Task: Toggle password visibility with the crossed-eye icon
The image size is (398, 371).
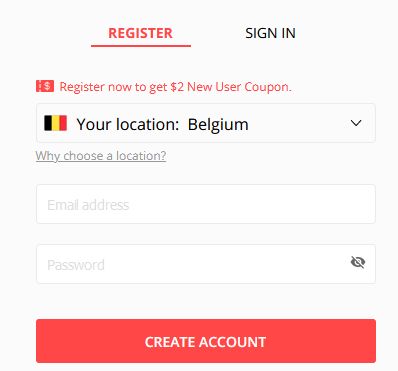Action: pyautogui.click(x=358, y=262)
